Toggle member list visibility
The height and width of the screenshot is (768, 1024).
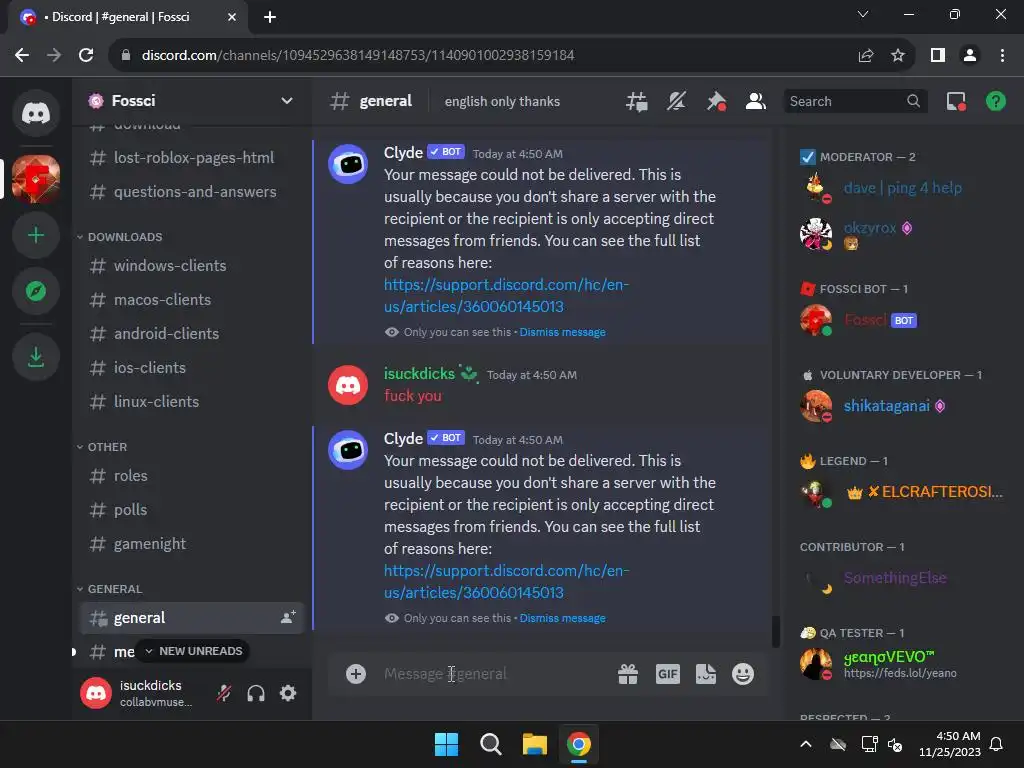[756, 101]
